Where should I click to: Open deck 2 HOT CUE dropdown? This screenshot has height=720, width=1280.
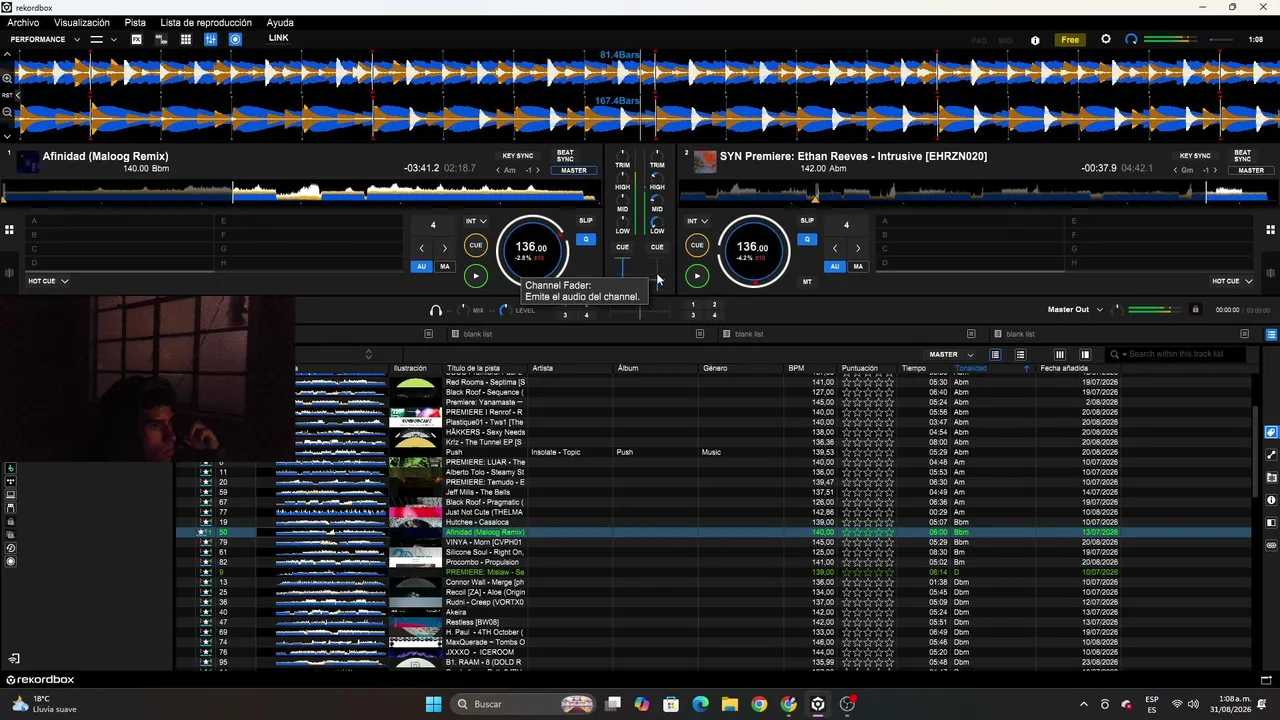click(1232, 281)
